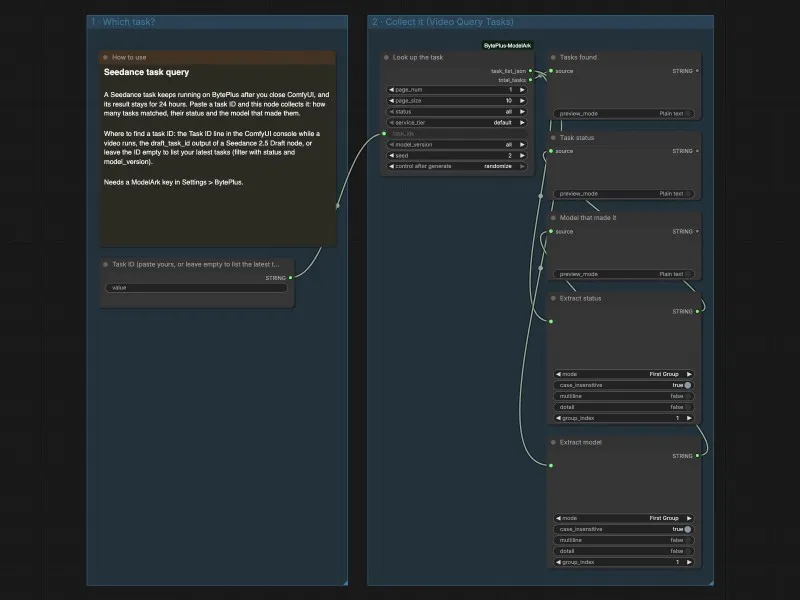The width and height of the screenshot is (800, 600).
Task: Click the 'Model that made it' node title
Action: coord(588,218)
